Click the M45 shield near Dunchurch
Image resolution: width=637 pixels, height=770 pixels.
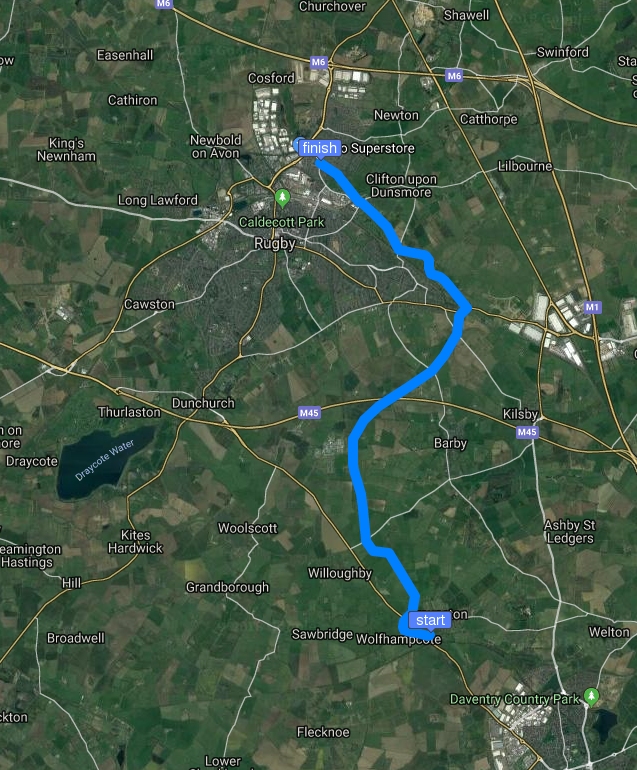(x=309, y=412)
